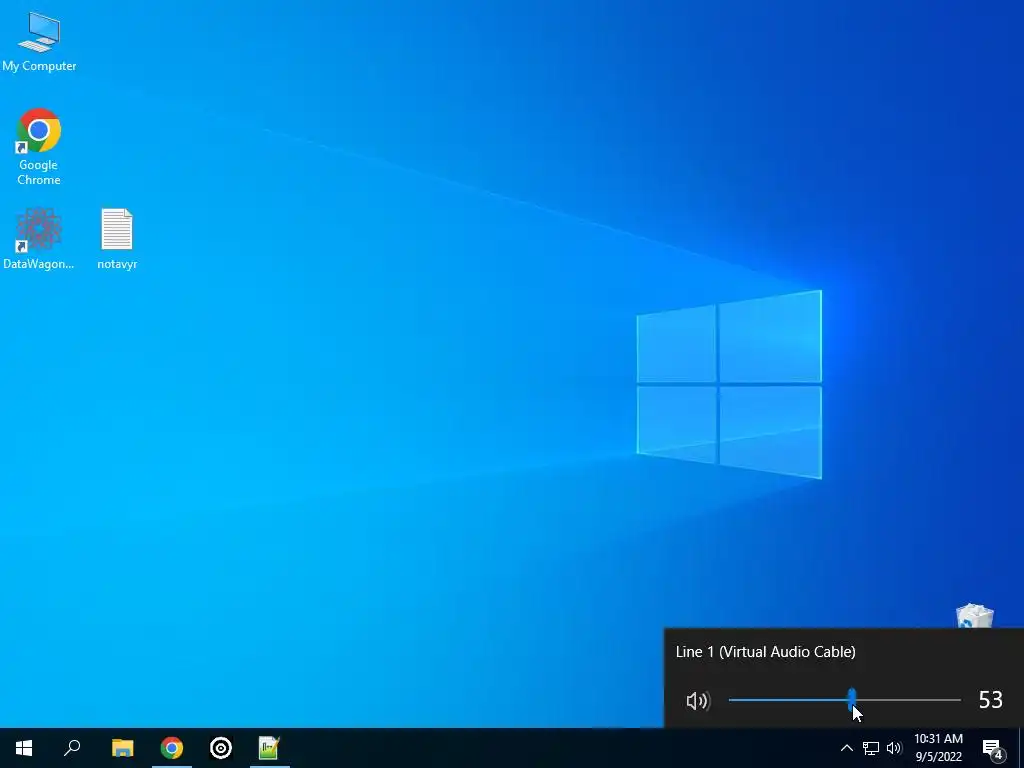Click the speaker icon in system tray
This screenshot has width=1024, height=768.
pyautogui.click(x=894, y=748)
